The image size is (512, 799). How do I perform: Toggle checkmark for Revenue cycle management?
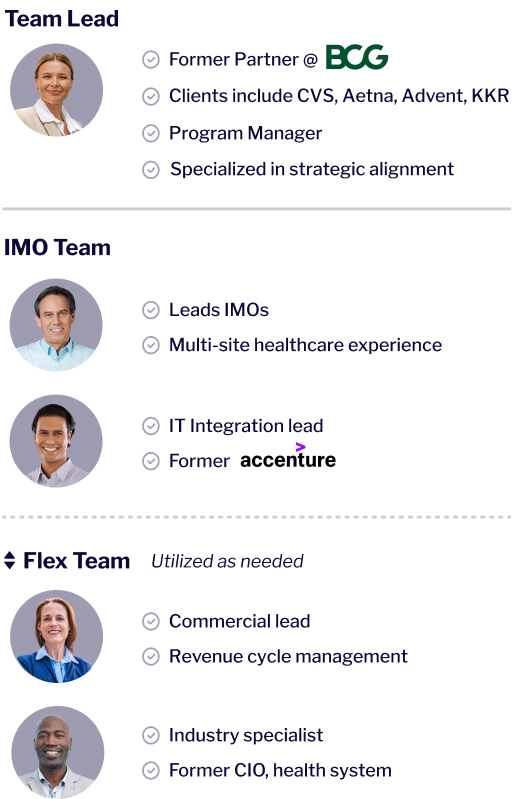pyautogui.click(x=151, y=656)
